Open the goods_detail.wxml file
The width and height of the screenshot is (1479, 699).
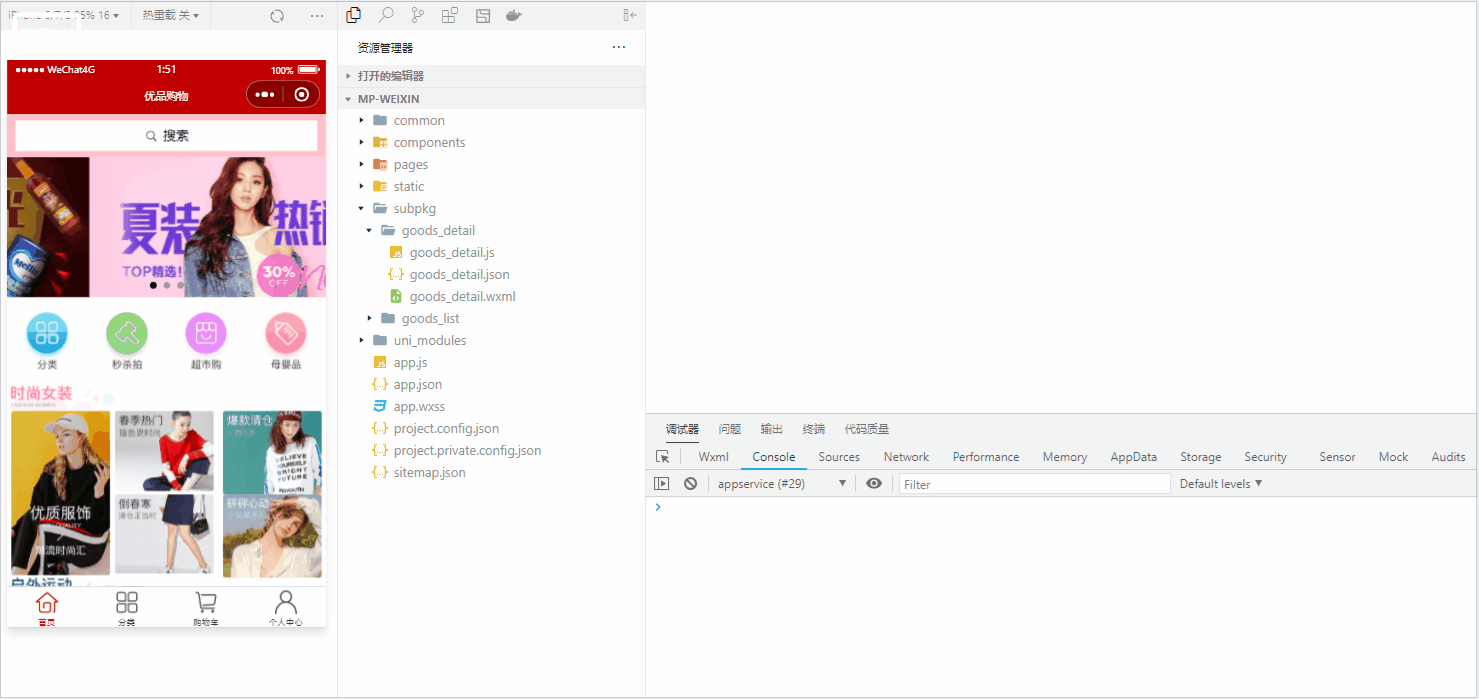462,297
